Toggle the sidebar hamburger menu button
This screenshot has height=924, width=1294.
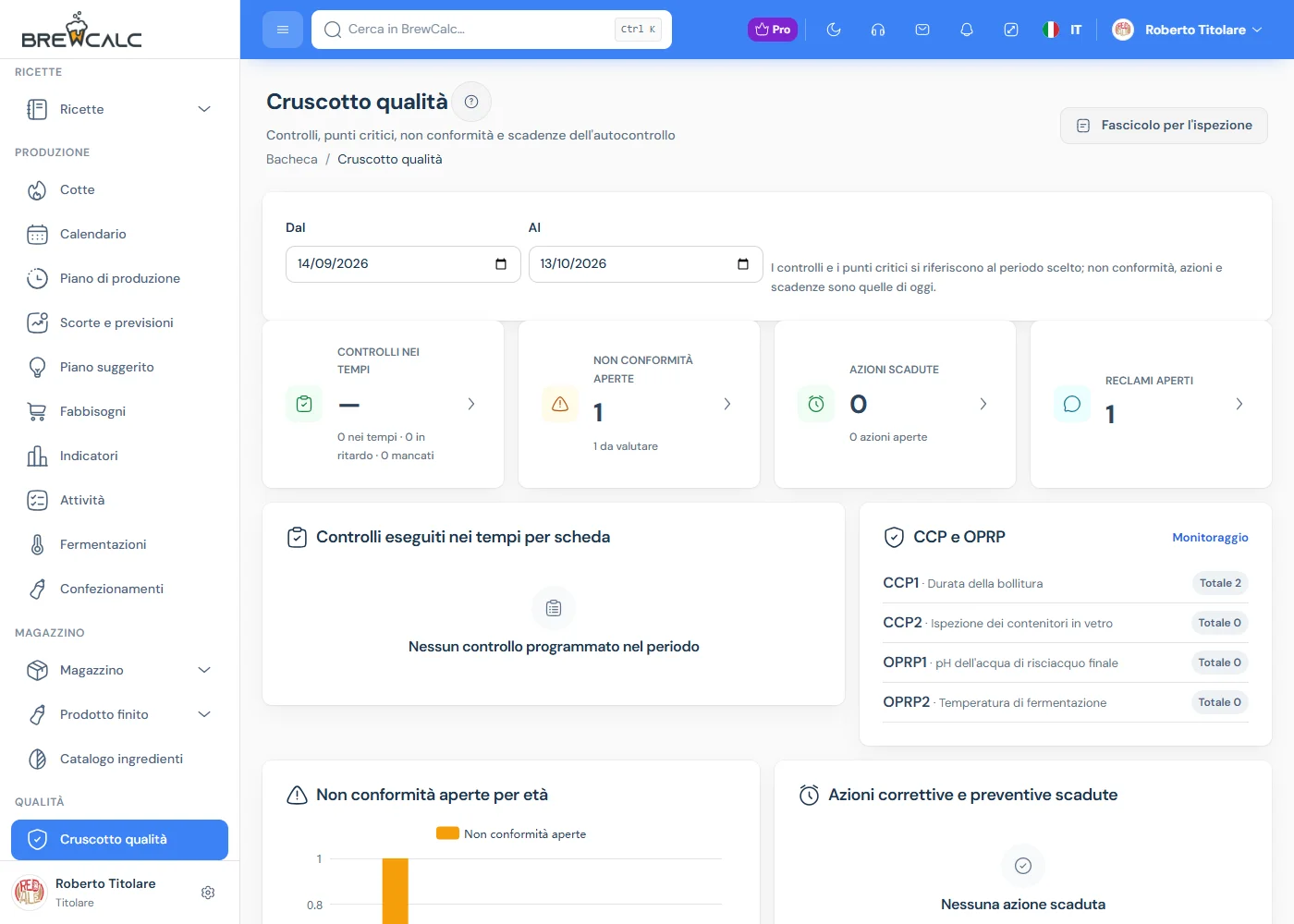[x=283, y=30]
